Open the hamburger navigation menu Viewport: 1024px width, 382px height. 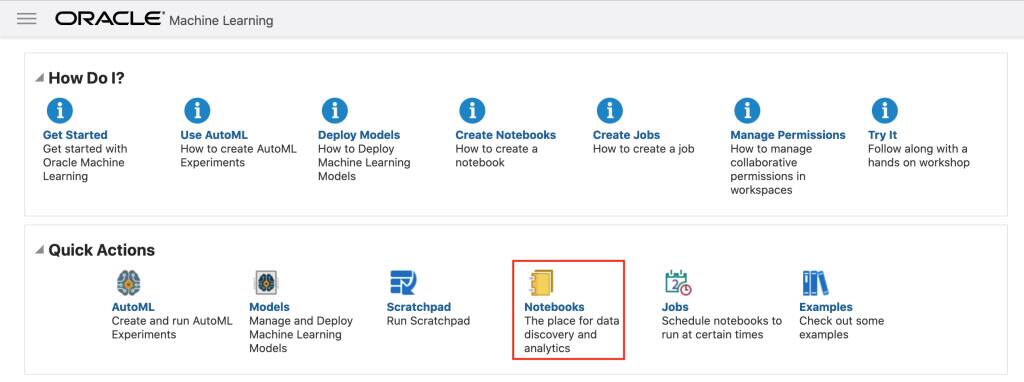27,19
